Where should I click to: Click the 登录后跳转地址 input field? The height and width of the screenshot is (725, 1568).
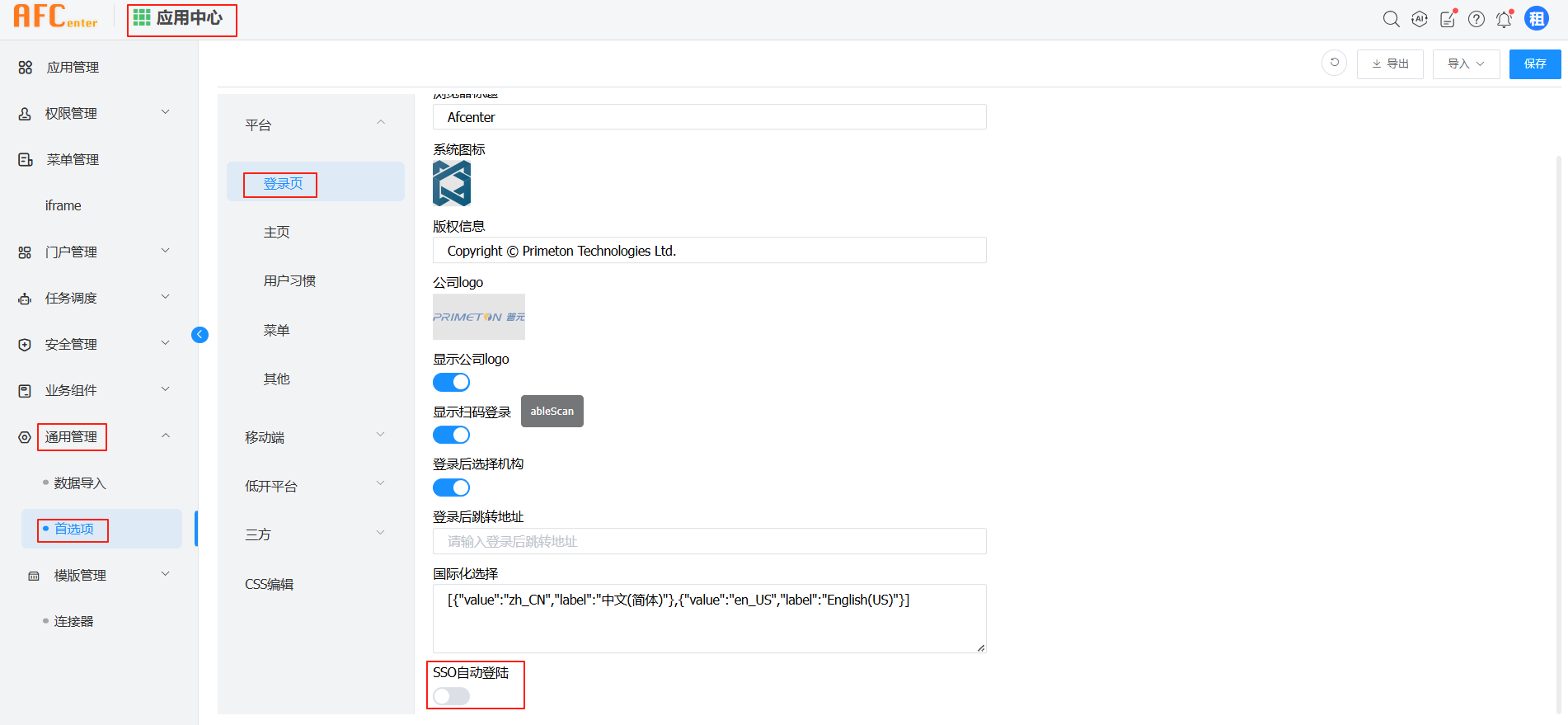(x=709, y=541)
